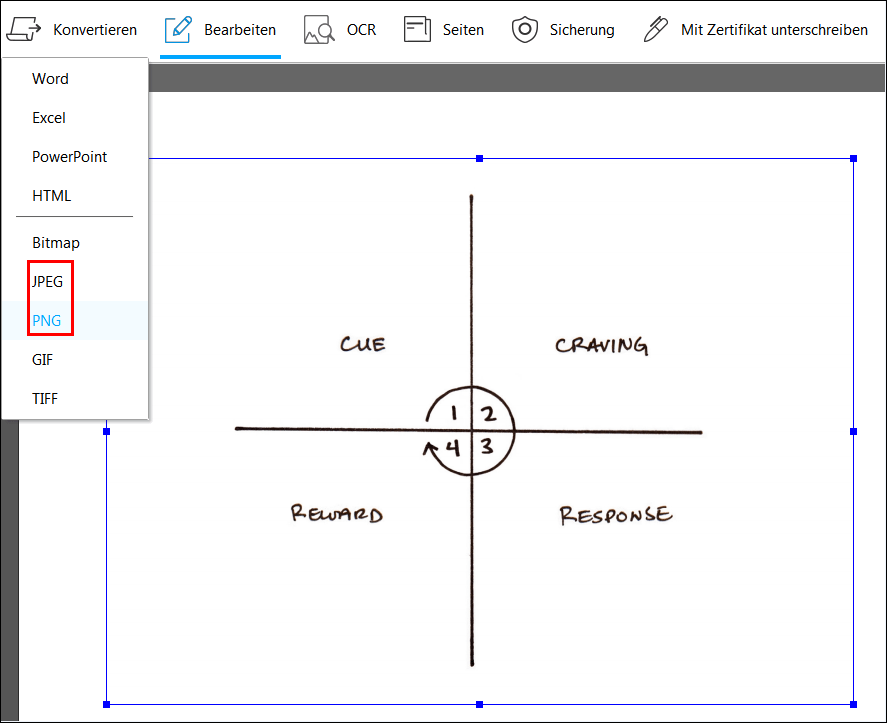This screenshot has width=887, height=723.
Task: Click the Bearbeiten pencil icon
Action: point(178,29)
